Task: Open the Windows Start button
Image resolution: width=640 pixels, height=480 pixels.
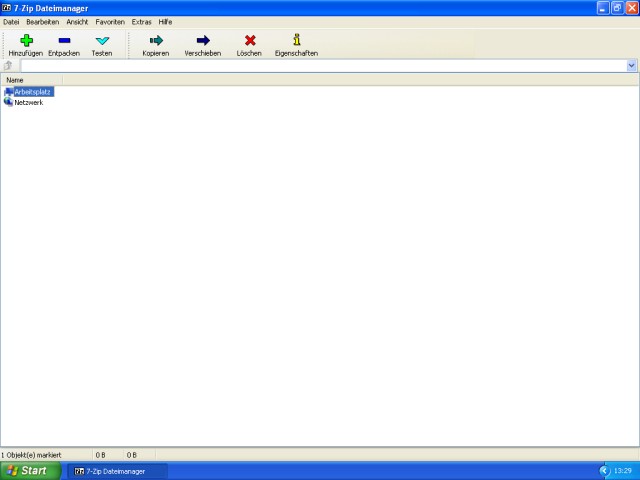Action: [x=31, y=471]
